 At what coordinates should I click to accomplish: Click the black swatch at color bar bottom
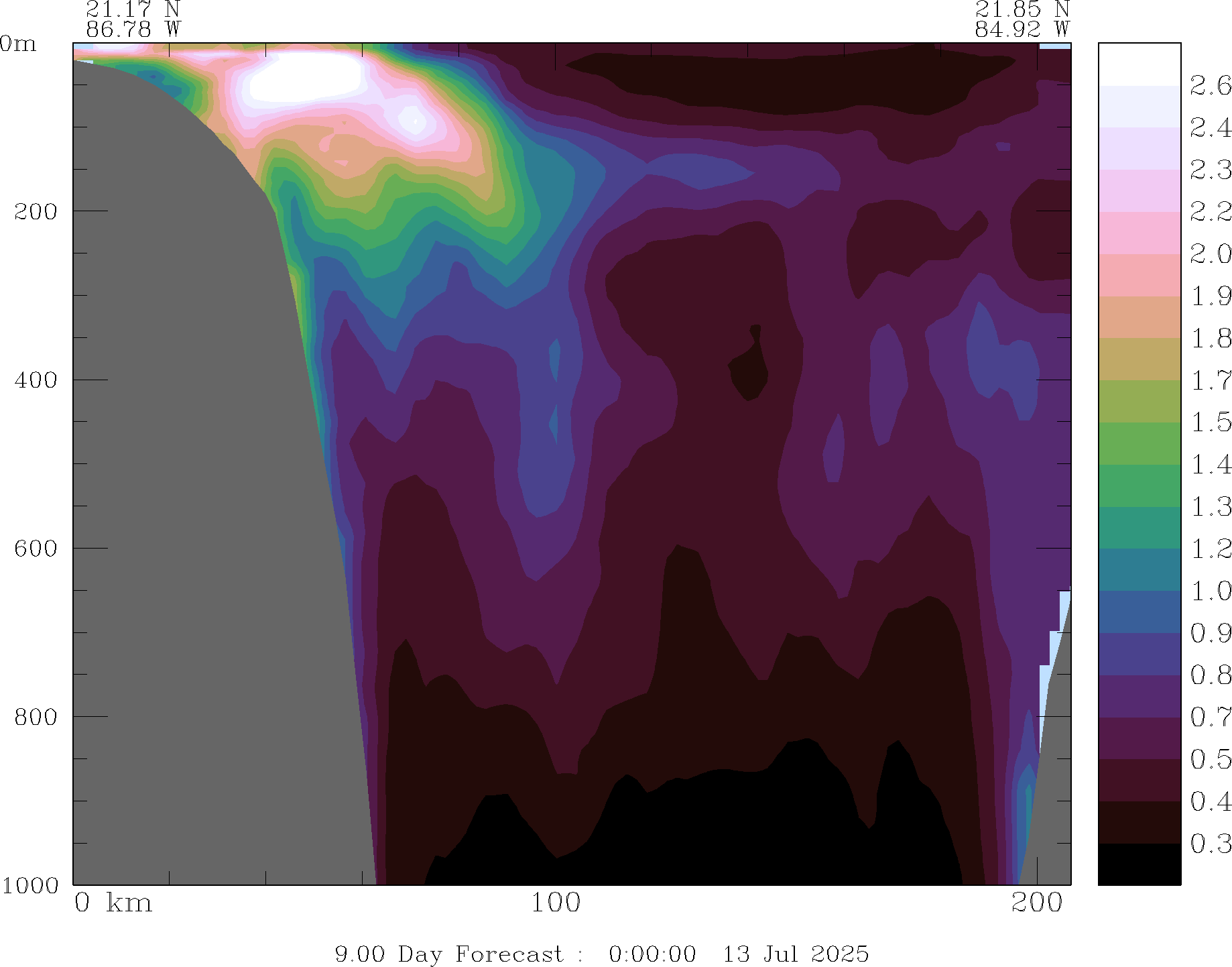1139,864
